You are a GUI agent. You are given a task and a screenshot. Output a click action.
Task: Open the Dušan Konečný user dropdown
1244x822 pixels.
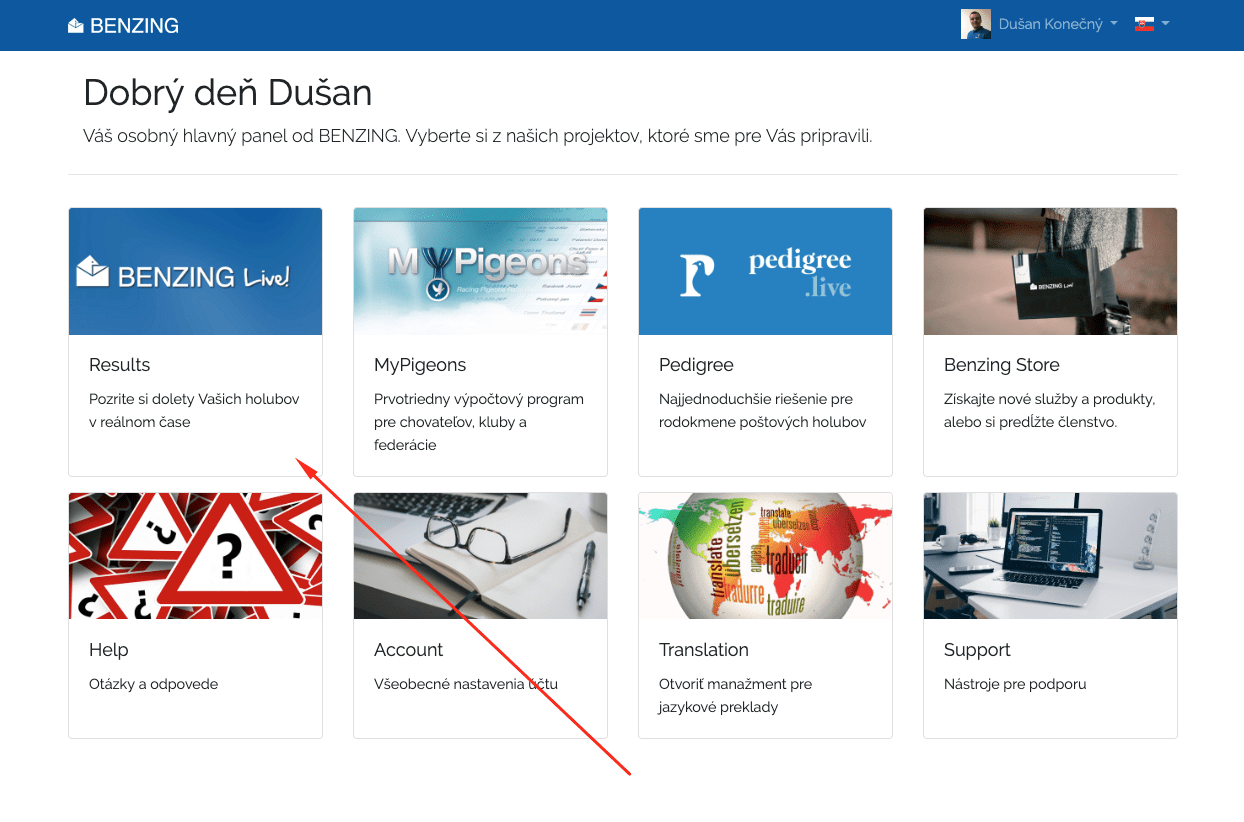[x=1059, y=25]
